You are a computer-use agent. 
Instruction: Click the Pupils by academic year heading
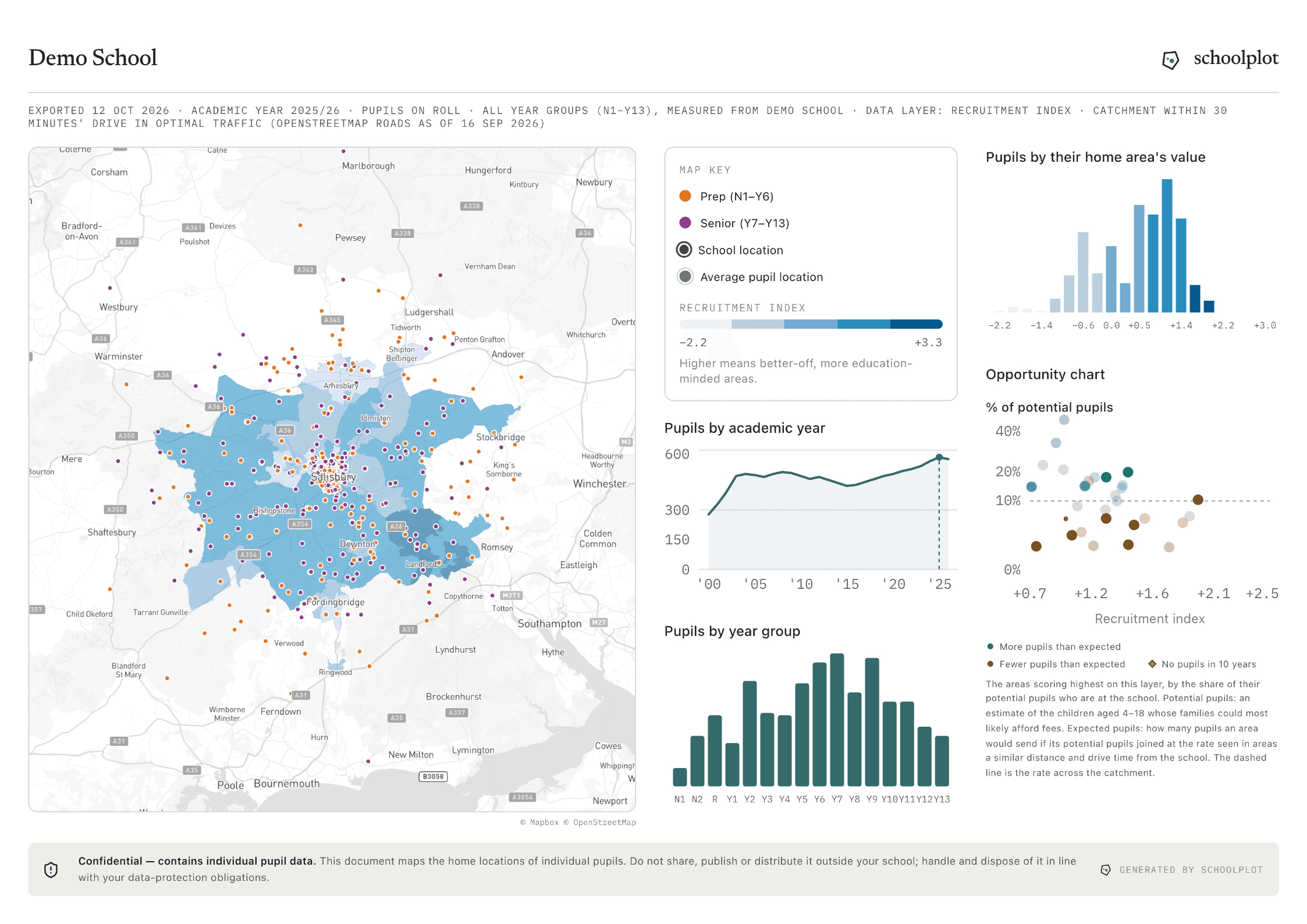coord(744,428)
